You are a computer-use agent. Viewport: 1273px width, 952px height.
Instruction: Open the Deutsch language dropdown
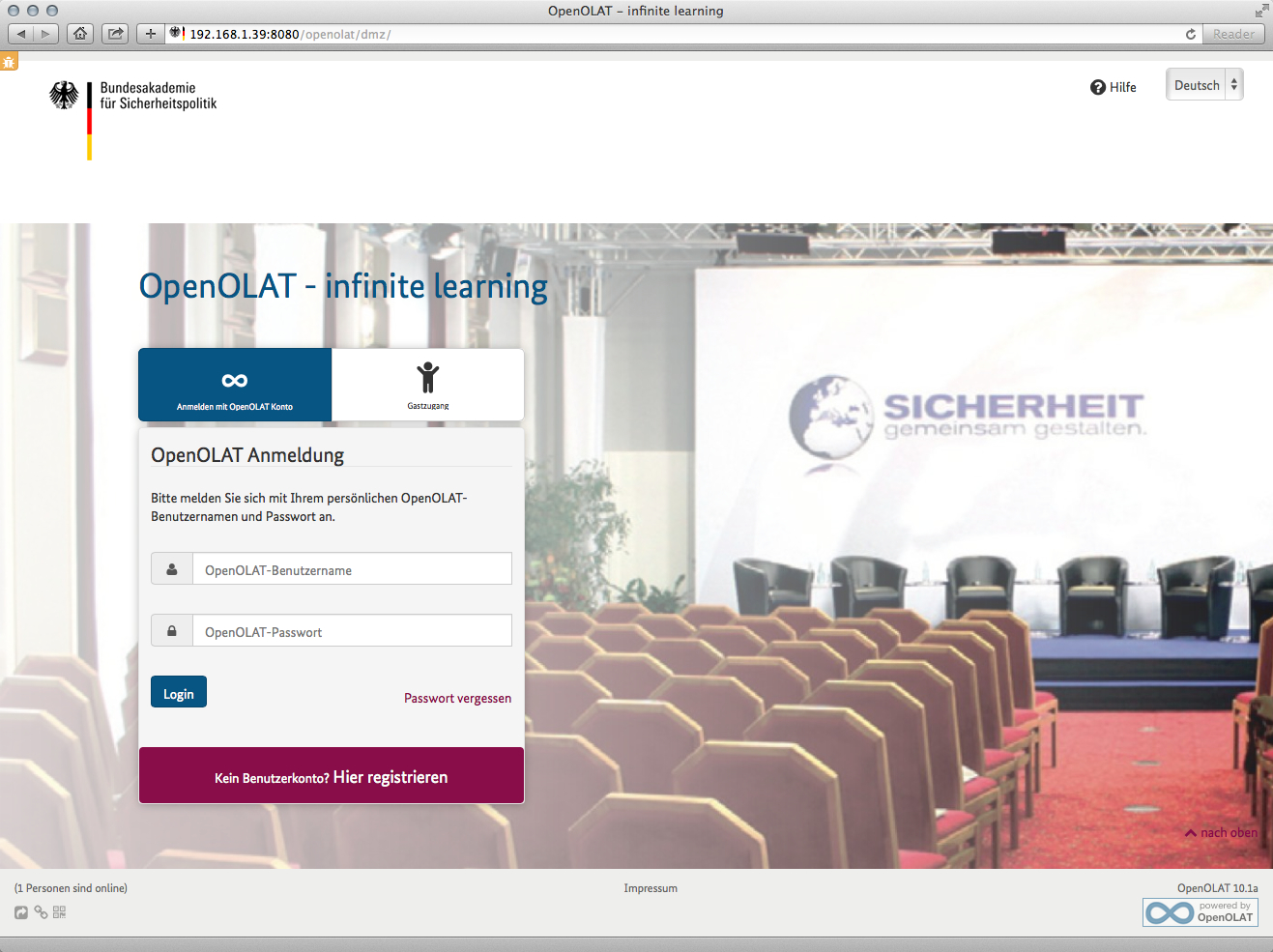(x=1204, y=85)
